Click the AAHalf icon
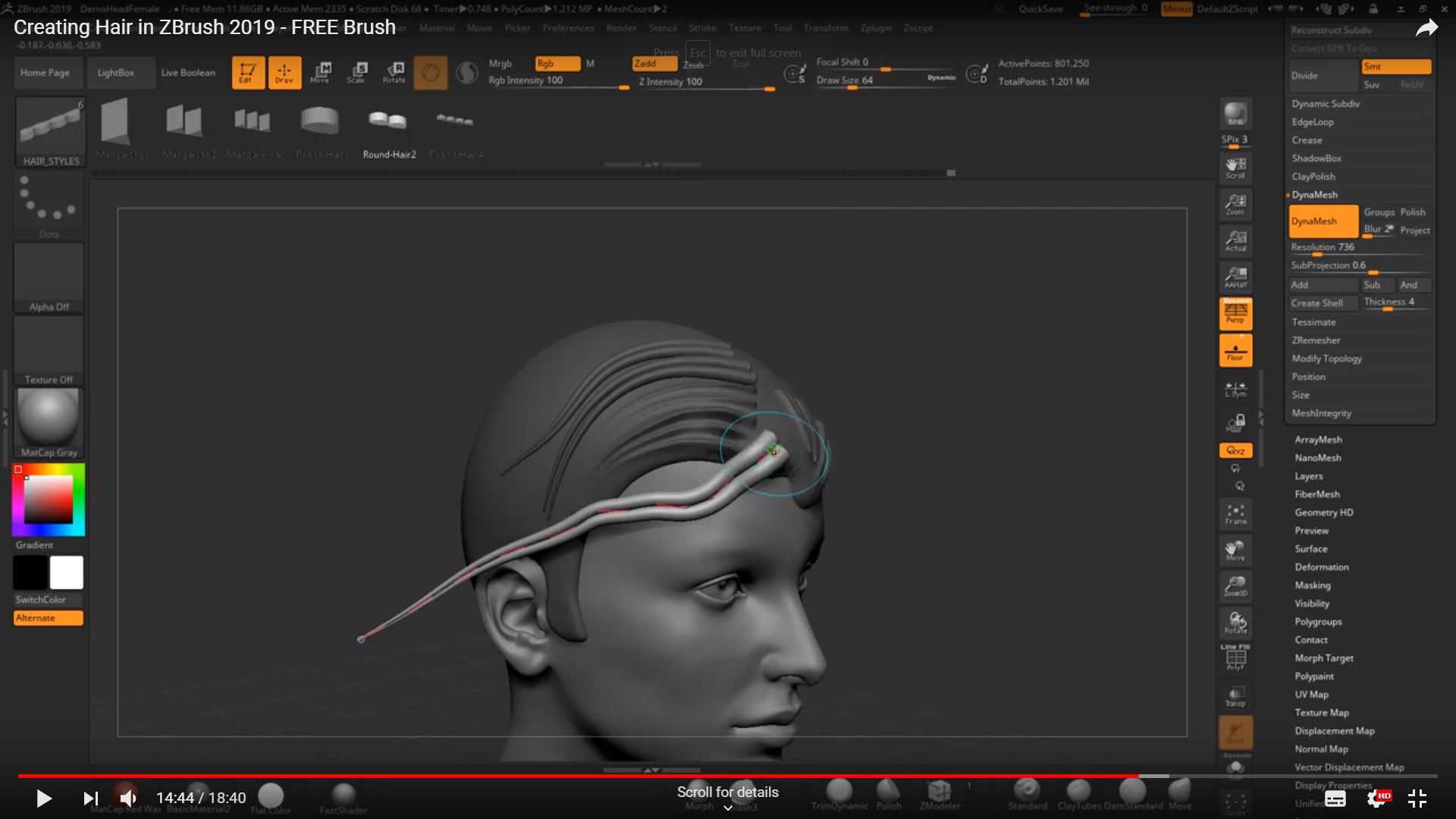Screen dimensions: 1456x819 click(x=1235, y=277)
